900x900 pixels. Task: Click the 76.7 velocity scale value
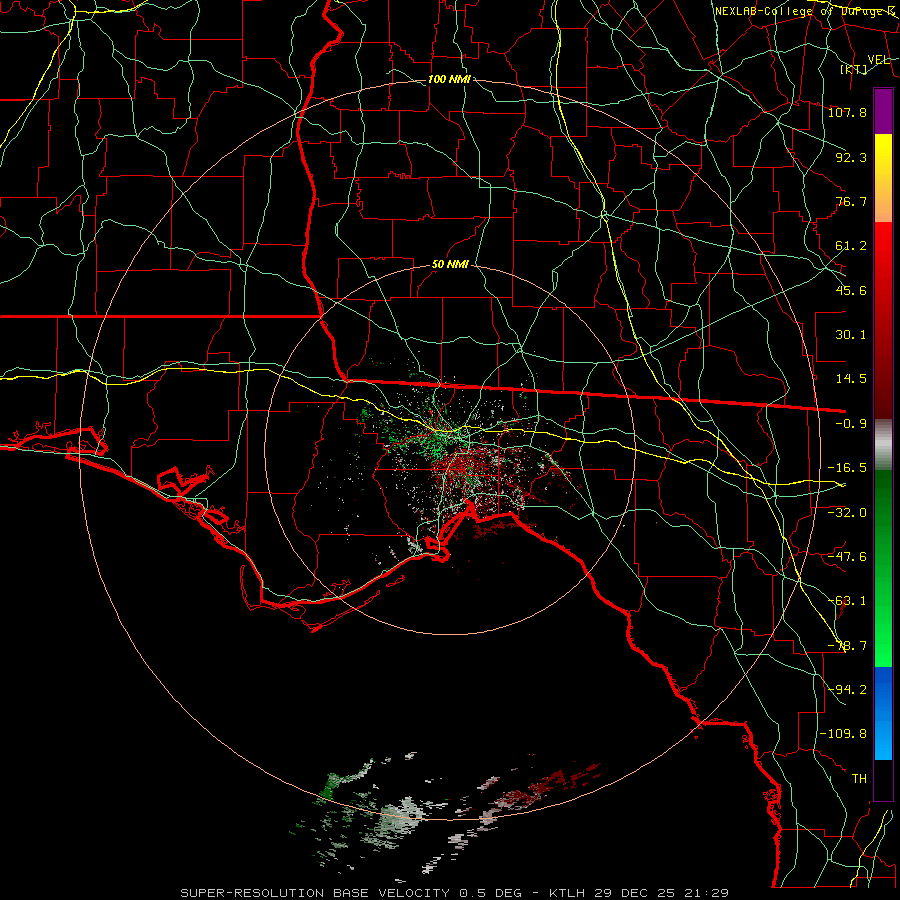(x=851, y=201)
